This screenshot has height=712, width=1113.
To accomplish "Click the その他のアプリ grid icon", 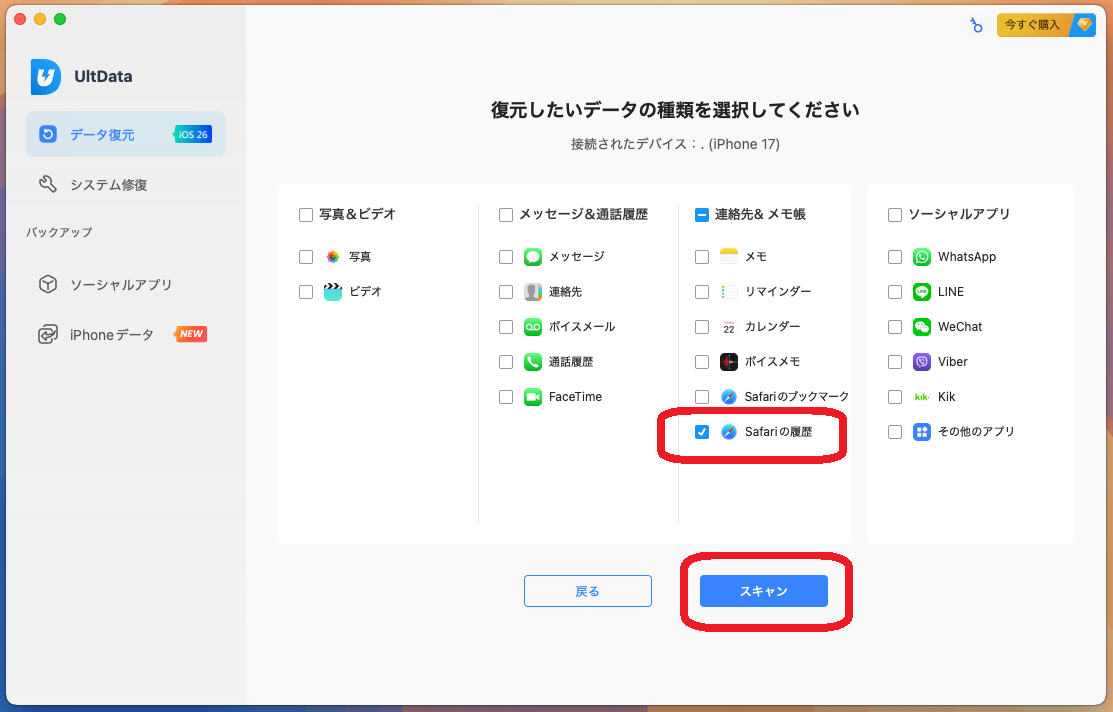I will [922, 432].
